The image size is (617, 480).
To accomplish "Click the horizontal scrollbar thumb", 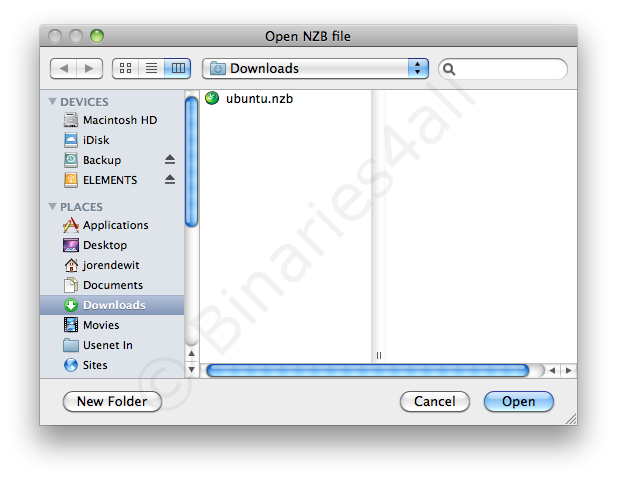I will pyautogui.click(x=368, y=370).
